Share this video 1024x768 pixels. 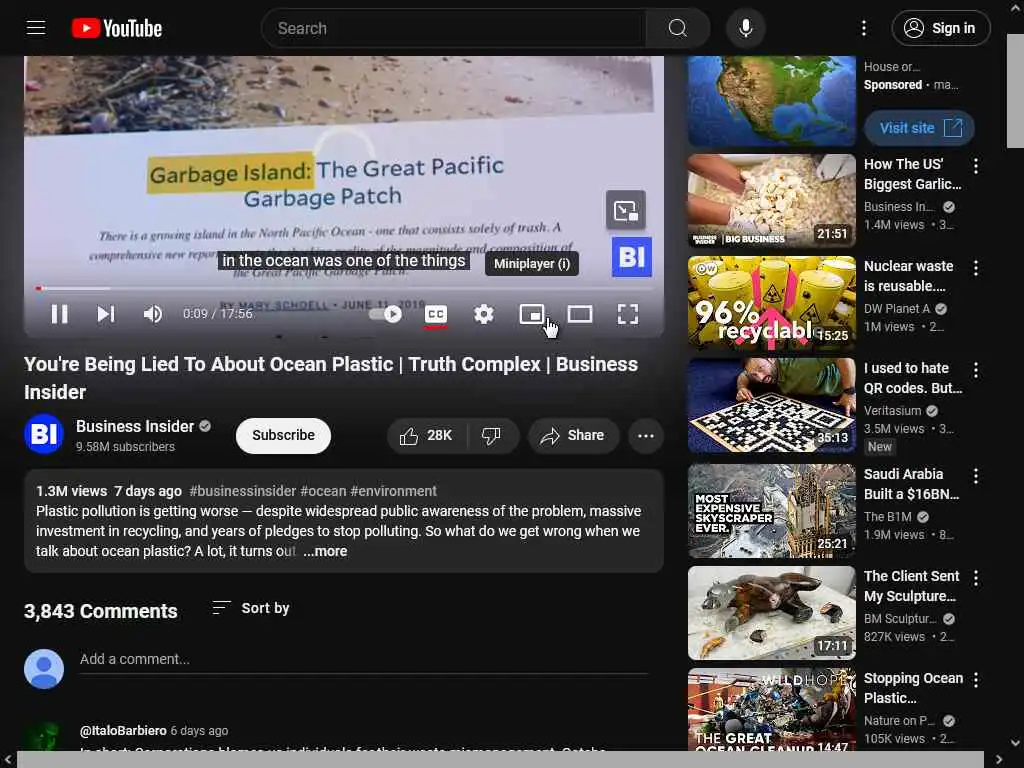pyautogui.click(x=573, y=436)
